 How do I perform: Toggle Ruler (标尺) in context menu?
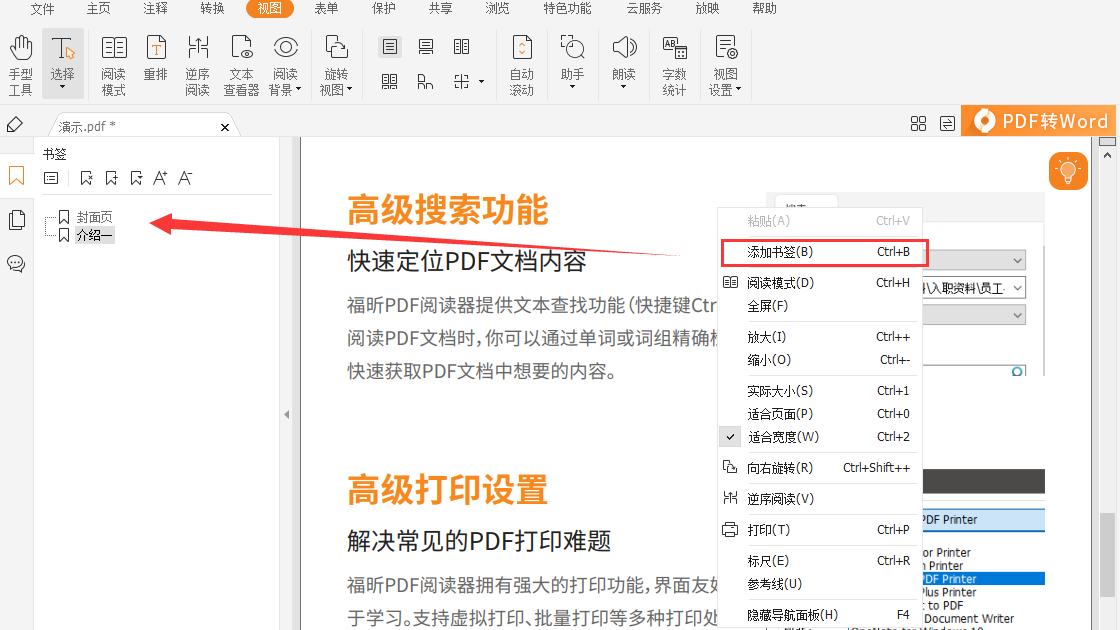point(768,561)
